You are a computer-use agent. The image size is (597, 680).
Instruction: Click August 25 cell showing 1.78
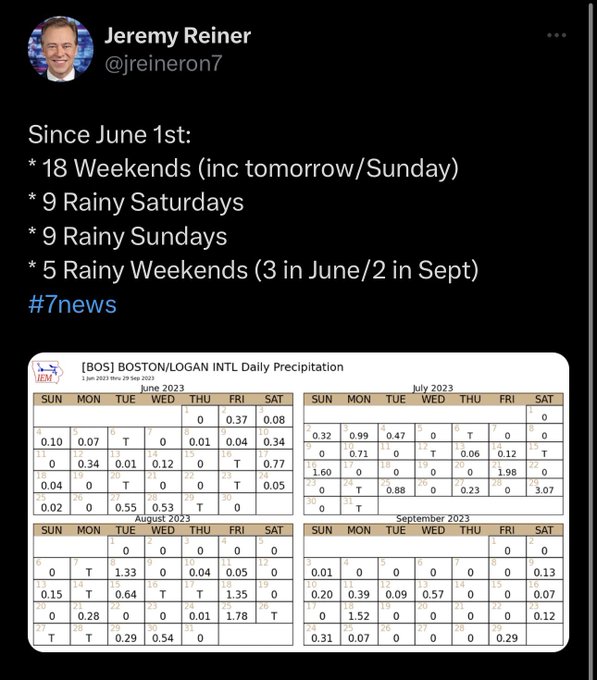(237, 612)
